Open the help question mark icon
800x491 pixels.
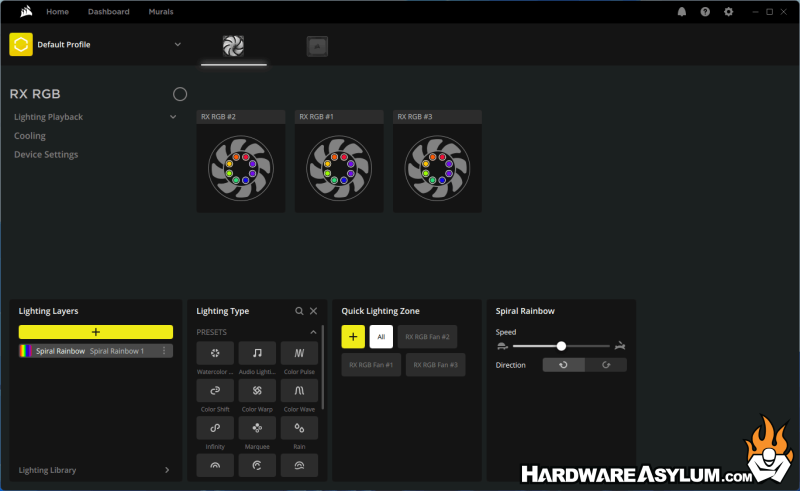[705, 12]
